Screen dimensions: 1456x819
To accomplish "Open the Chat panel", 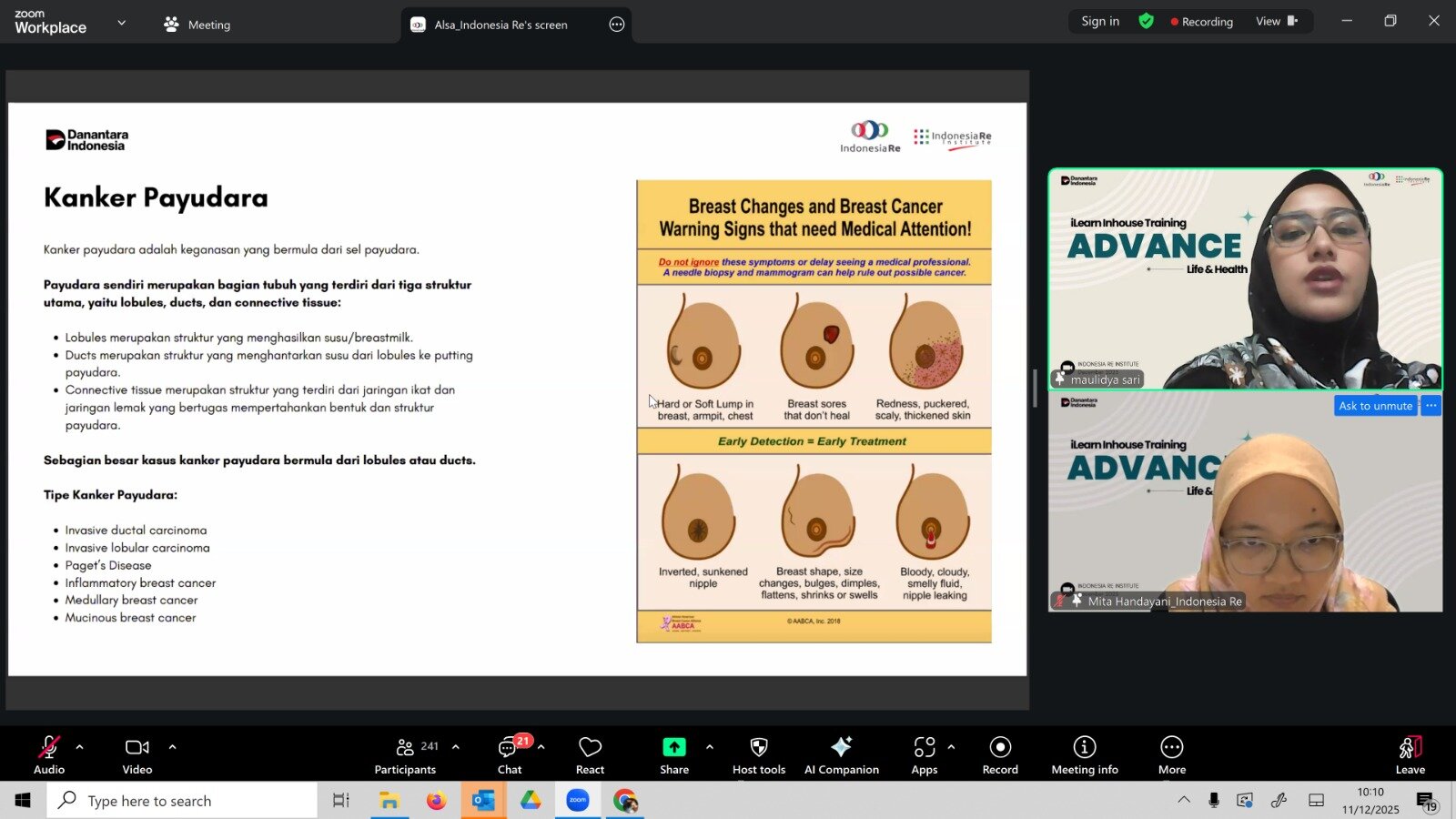I will coord(510,755).
